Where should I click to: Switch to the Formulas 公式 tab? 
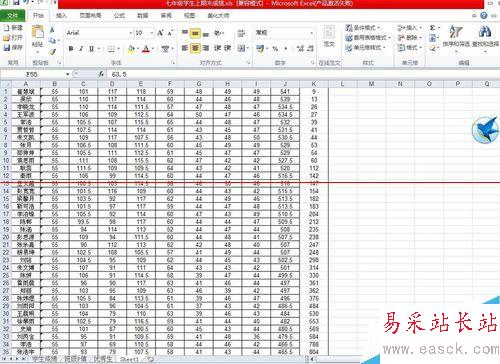pos(119,15)
